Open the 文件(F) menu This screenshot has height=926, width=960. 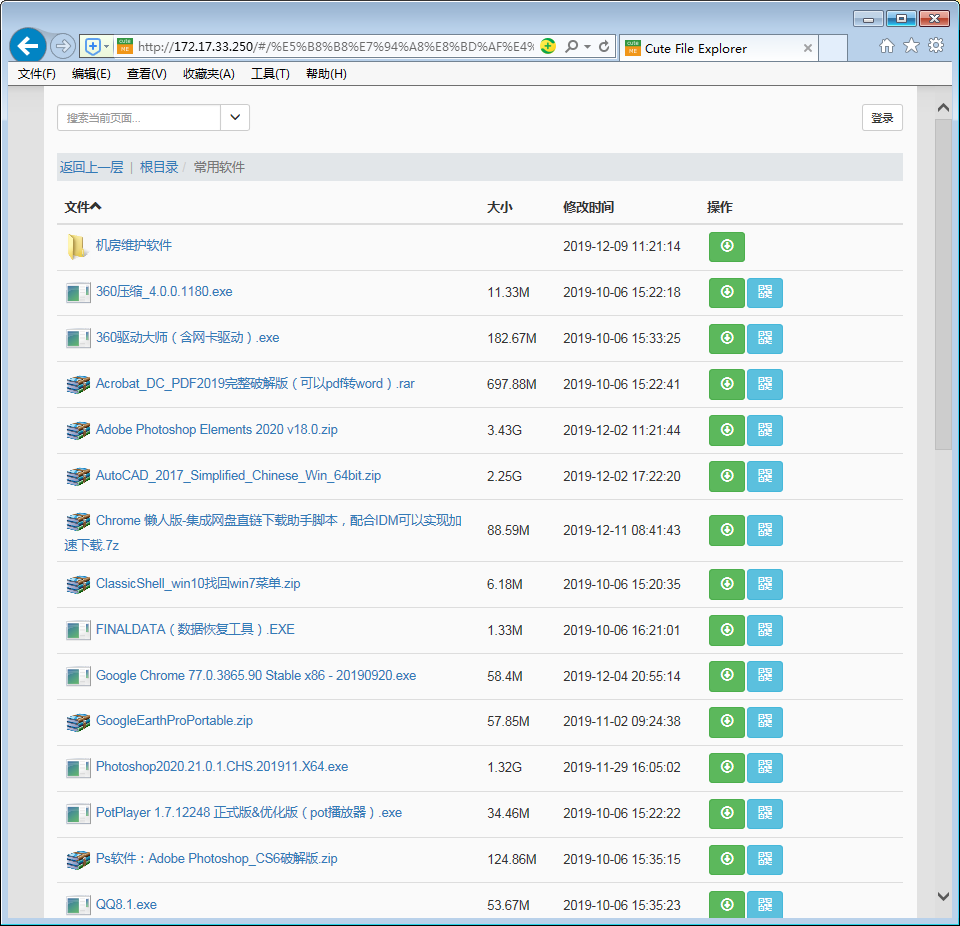tap(36, 74)
